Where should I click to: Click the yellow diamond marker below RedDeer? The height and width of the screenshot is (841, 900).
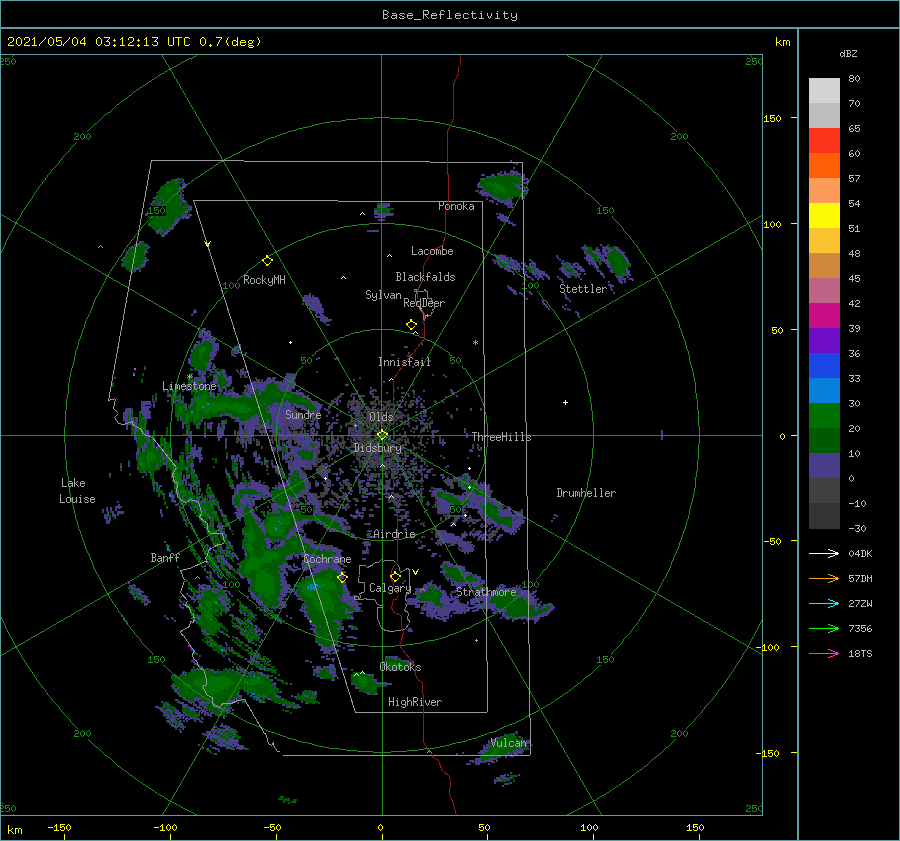[x=411, y=325]
